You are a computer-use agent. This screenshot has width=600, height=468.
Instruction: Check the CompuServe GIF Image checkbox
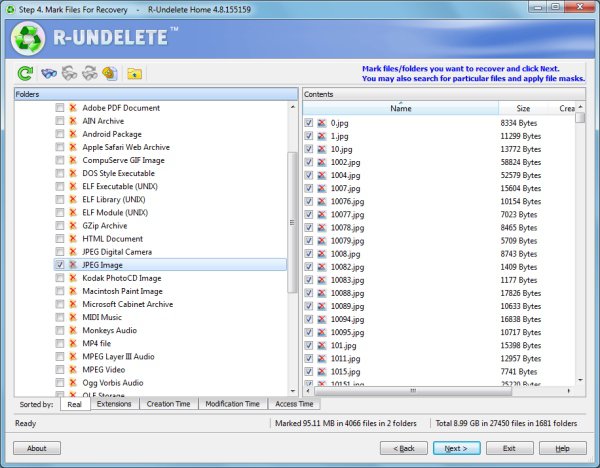click(60, 160)
